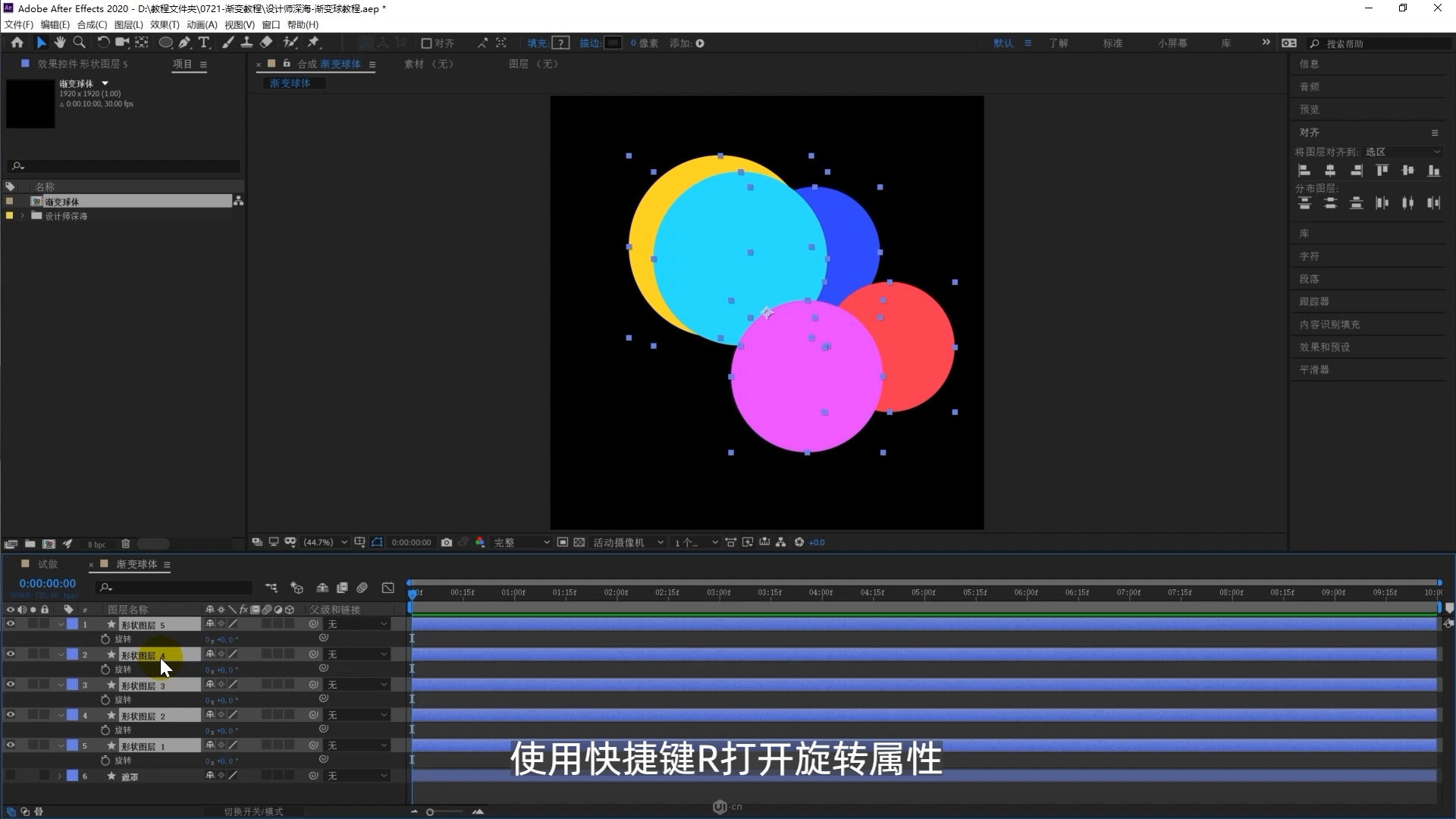Expand the 设计师深海 folder in Project panel

click(23, 216)
